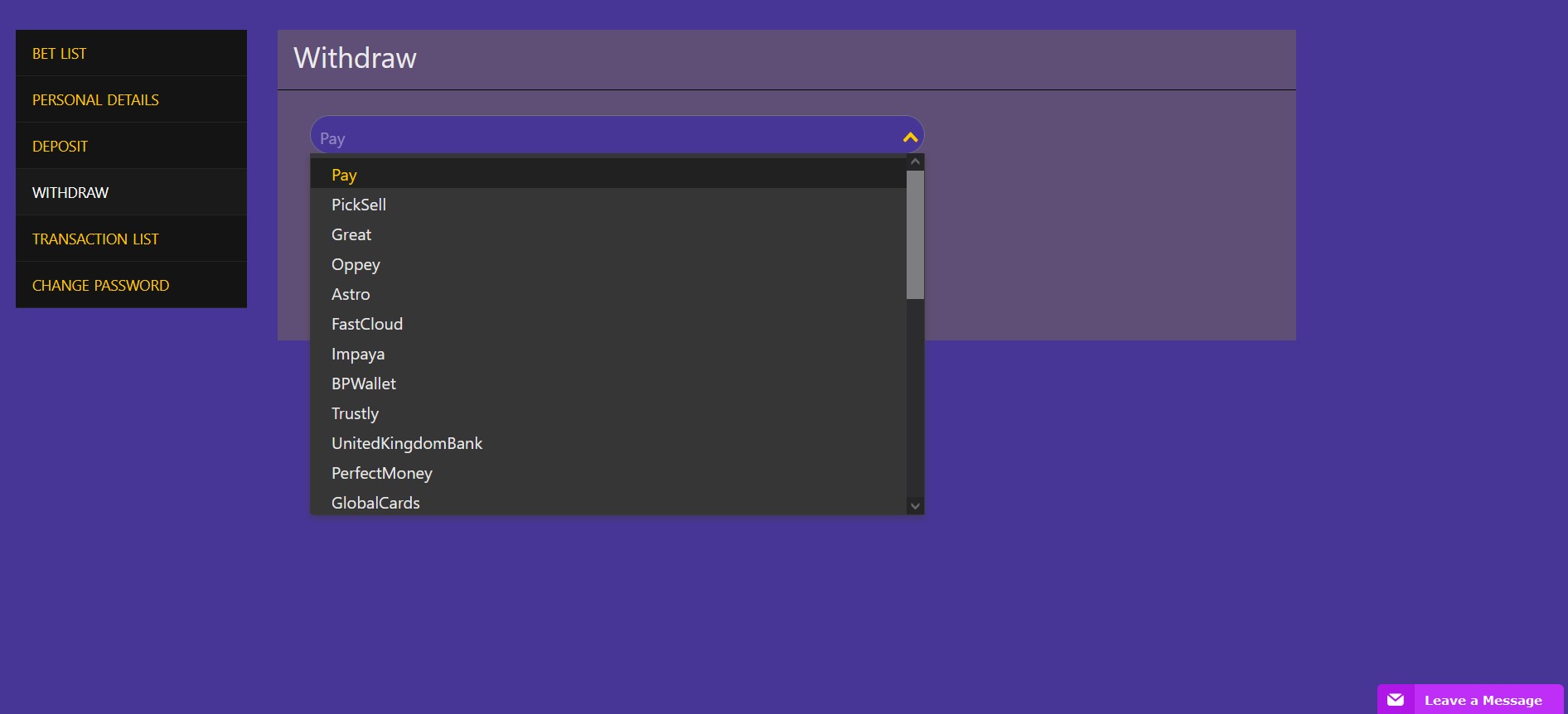This screenshot has width=1568, height=714.
Task: Select Trustly option
Action: tap(608, 413)
